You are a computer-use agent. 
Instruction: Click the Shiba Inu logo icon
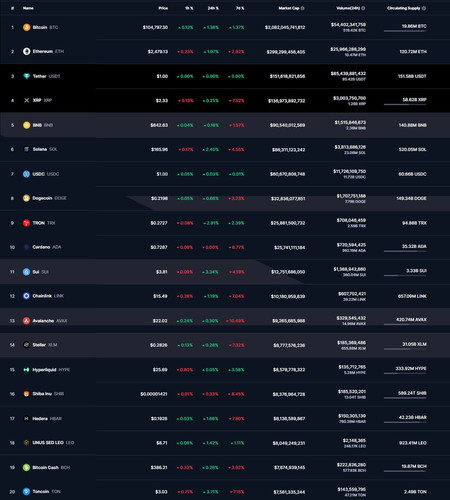tap(26, 394)
